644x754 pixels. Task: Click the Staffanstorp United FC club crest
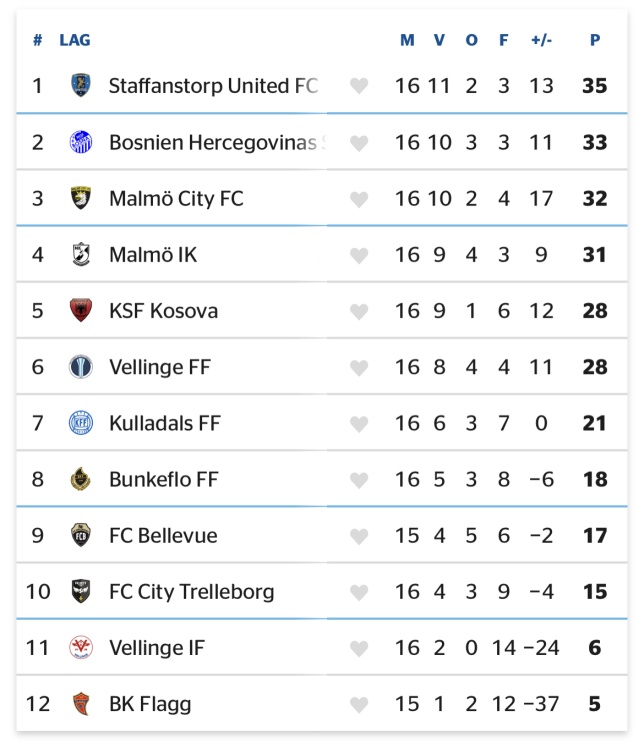[x=81, y=85]
